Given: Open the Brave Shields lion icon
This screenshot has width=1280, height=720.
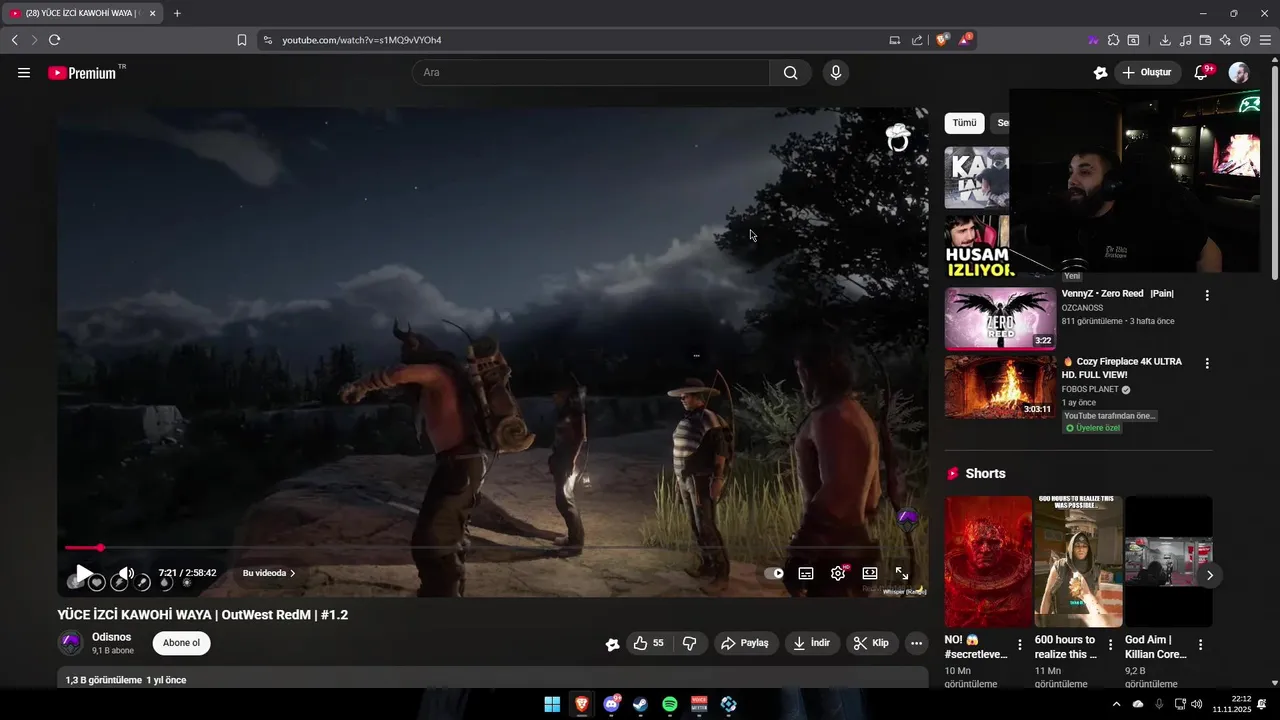Looking at the screenshot, I should tap(942, 40).
